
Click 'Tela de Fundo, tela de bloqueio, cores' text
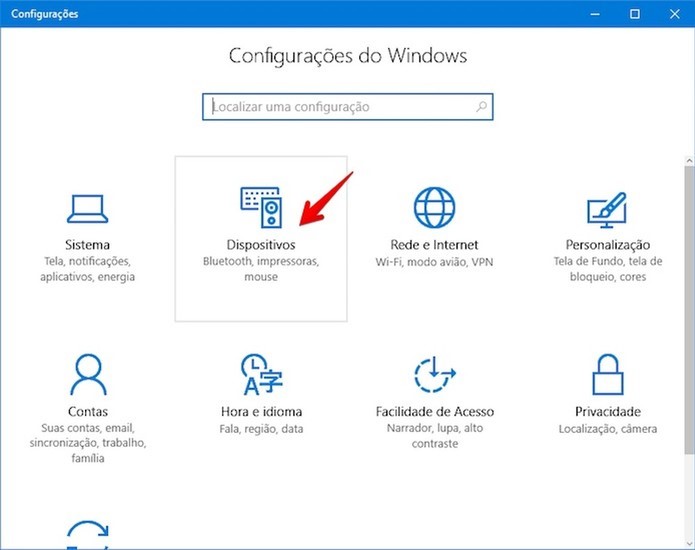pos(608,269)
